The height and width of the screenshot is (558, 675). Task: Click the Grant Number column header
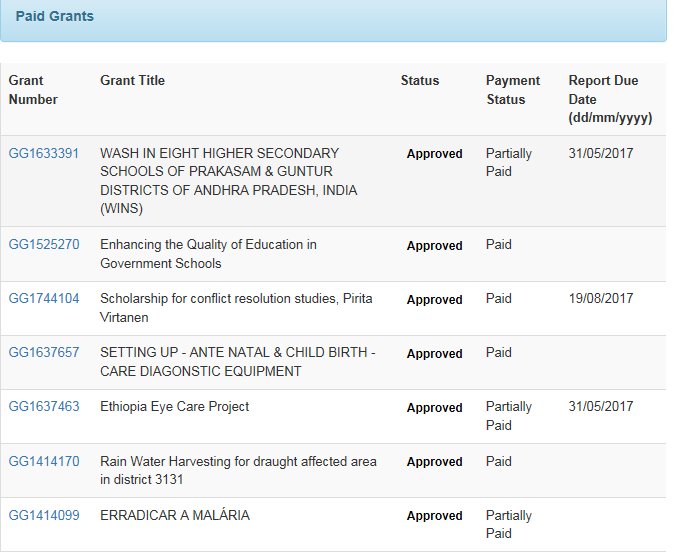click(x=34, y=90)
